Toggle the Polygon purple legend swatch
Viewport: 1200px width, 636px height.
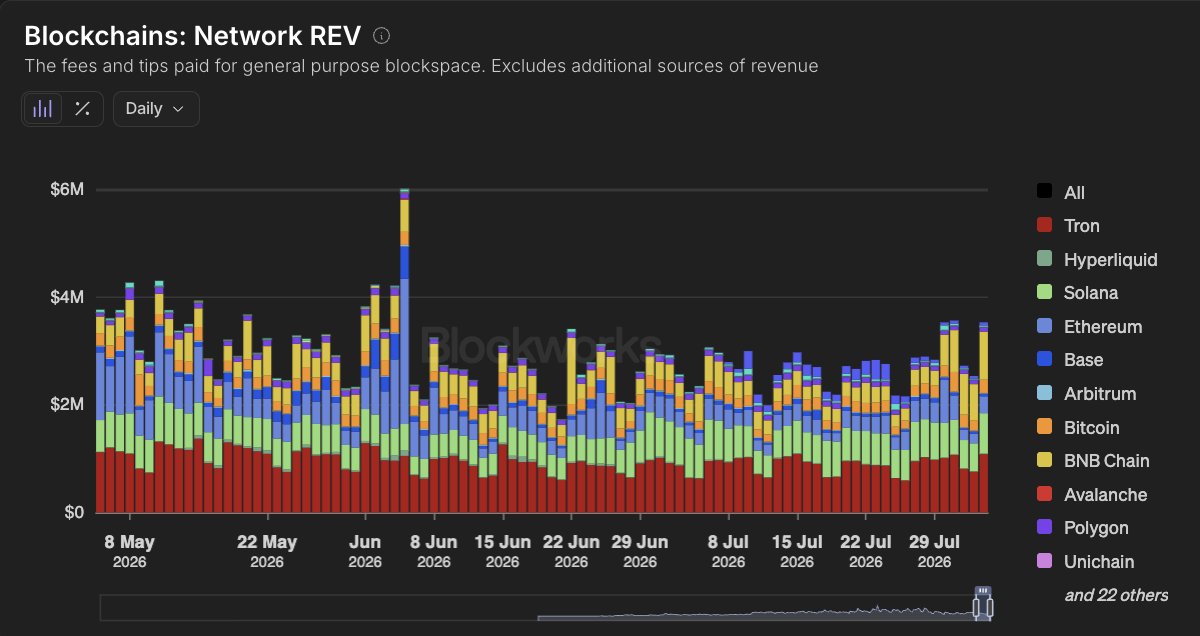tap(1044, 527)
